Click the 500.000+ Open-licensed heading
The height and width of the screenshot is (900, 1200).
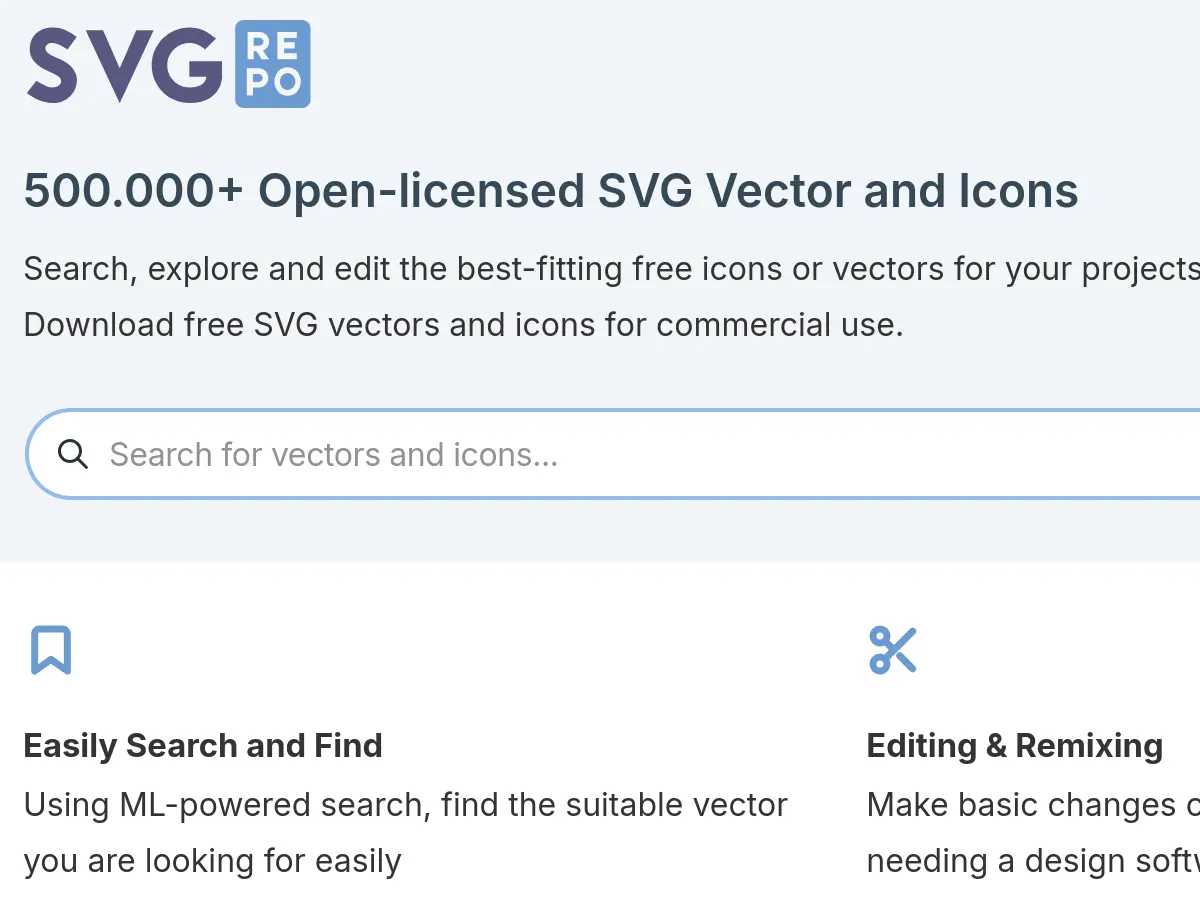coord(550,190)
